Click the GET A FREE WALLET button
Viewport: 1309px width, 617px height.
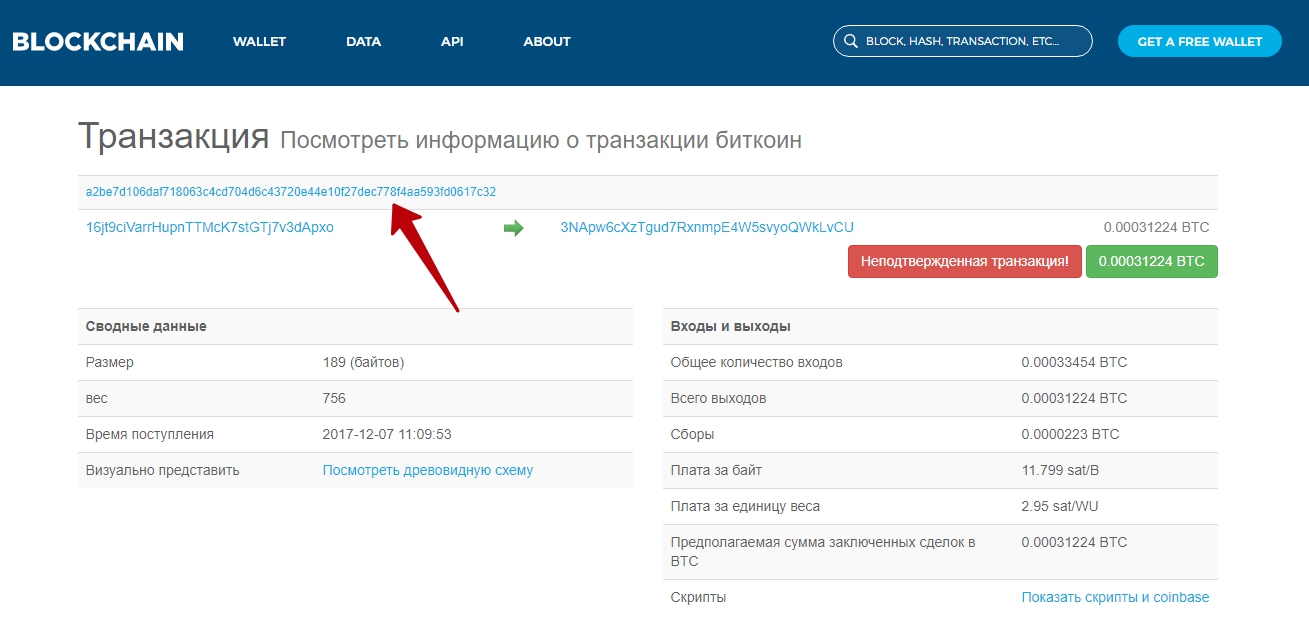(1199, 41)
